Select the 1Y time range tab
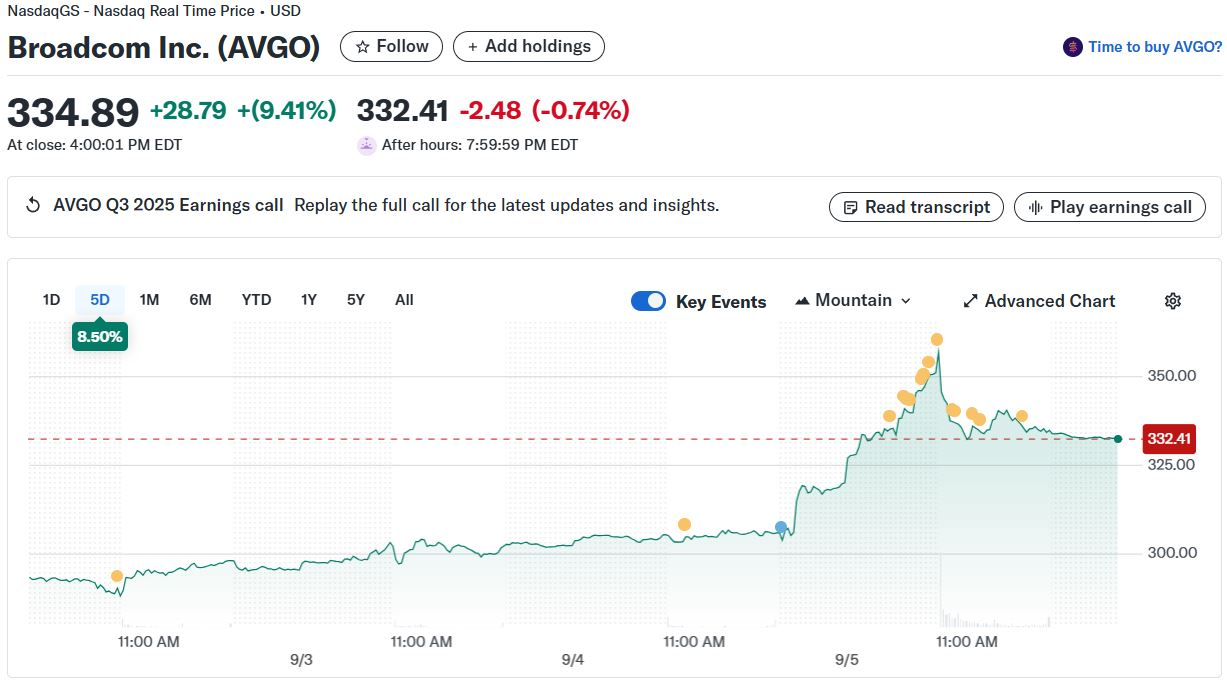1227x684 pixels. (308, 300)
